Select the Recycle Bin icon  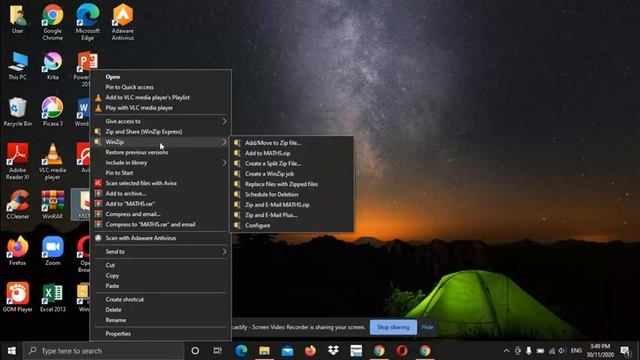coord(18,112)
